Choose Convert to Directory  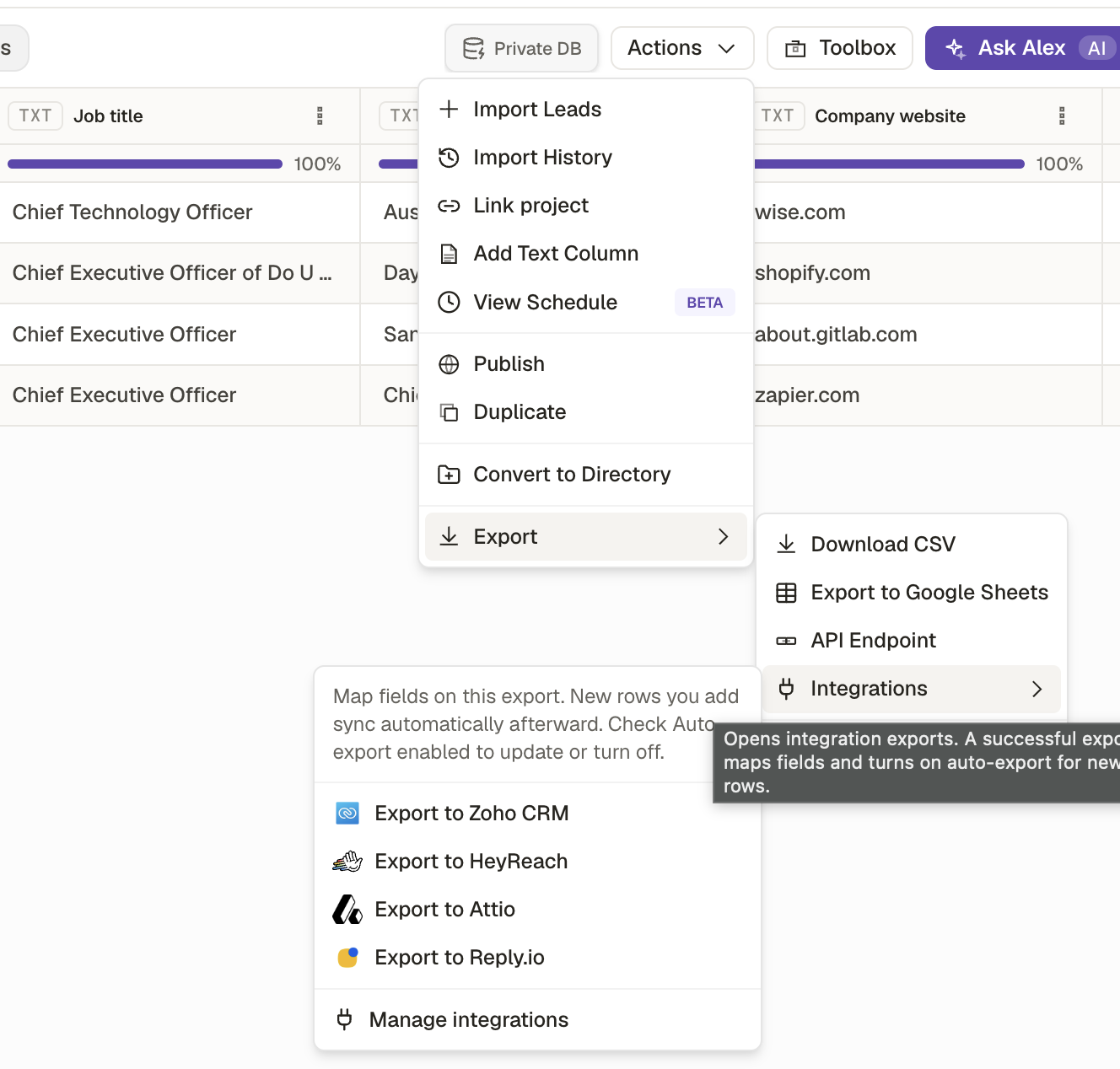coord(585,475)
